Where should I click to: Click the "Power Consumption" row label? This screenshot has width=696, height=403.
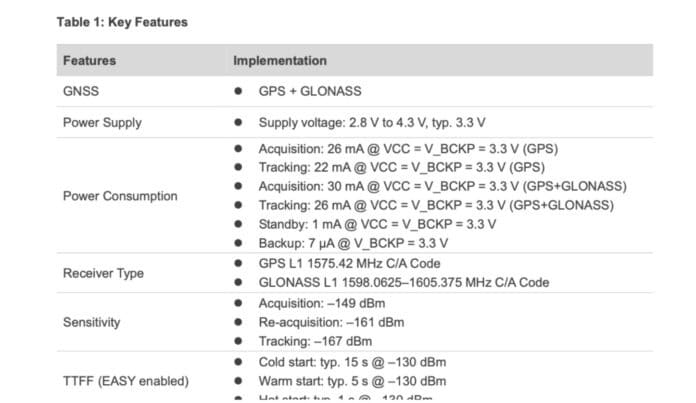coord(120,196)
